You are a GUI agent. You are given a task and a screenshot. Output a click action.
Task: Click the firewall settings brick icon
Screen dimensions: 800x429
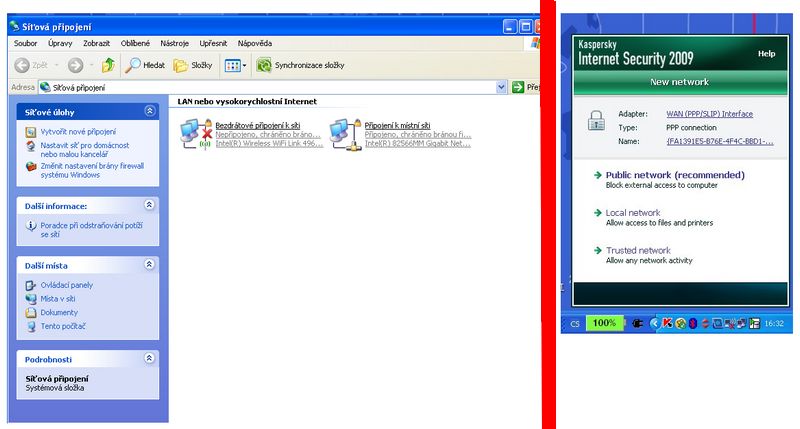[x=31, y=166]
